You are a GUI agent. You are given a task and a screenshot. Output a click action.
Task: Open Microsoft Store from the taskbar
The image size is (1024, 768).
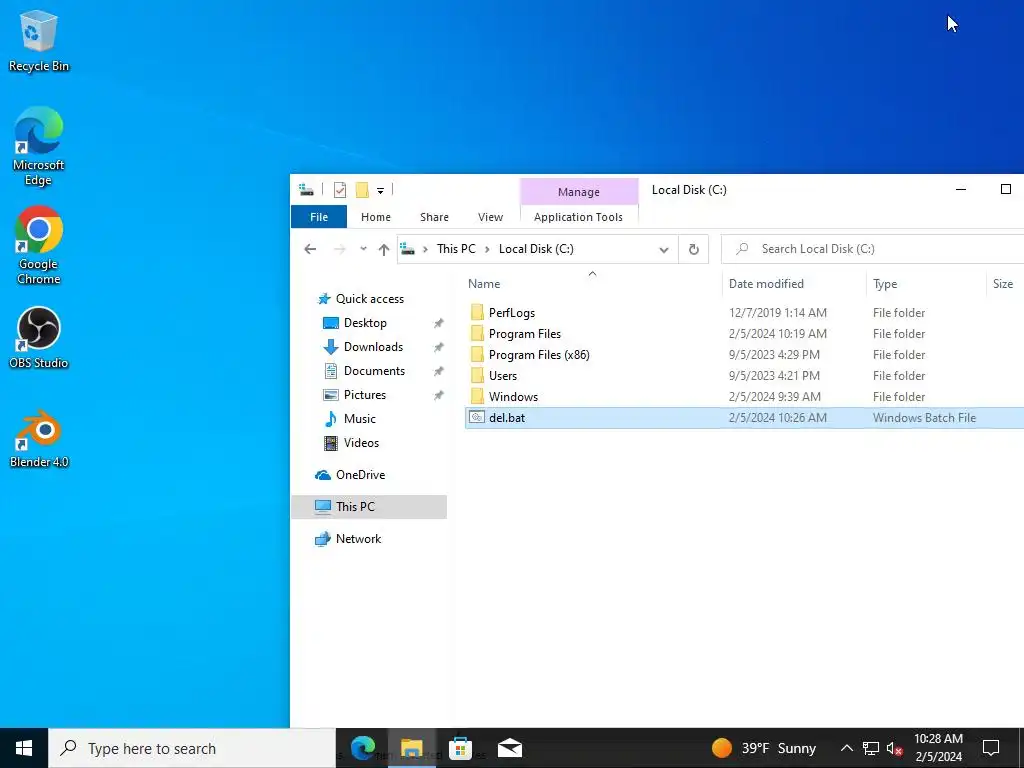coord(460,748)
